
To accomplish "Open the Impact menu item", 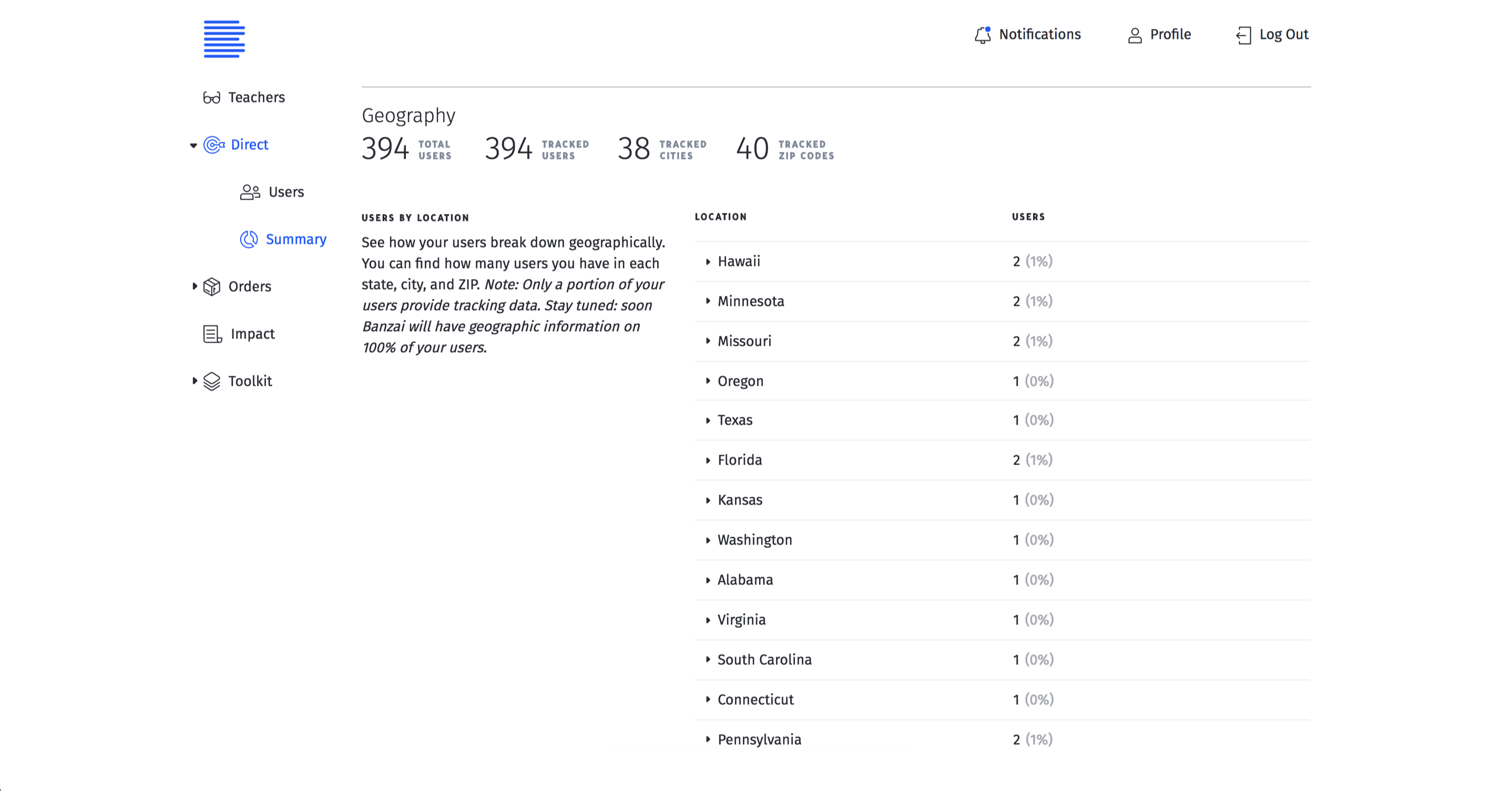I will pyautogui.click(x=252, y=334).
